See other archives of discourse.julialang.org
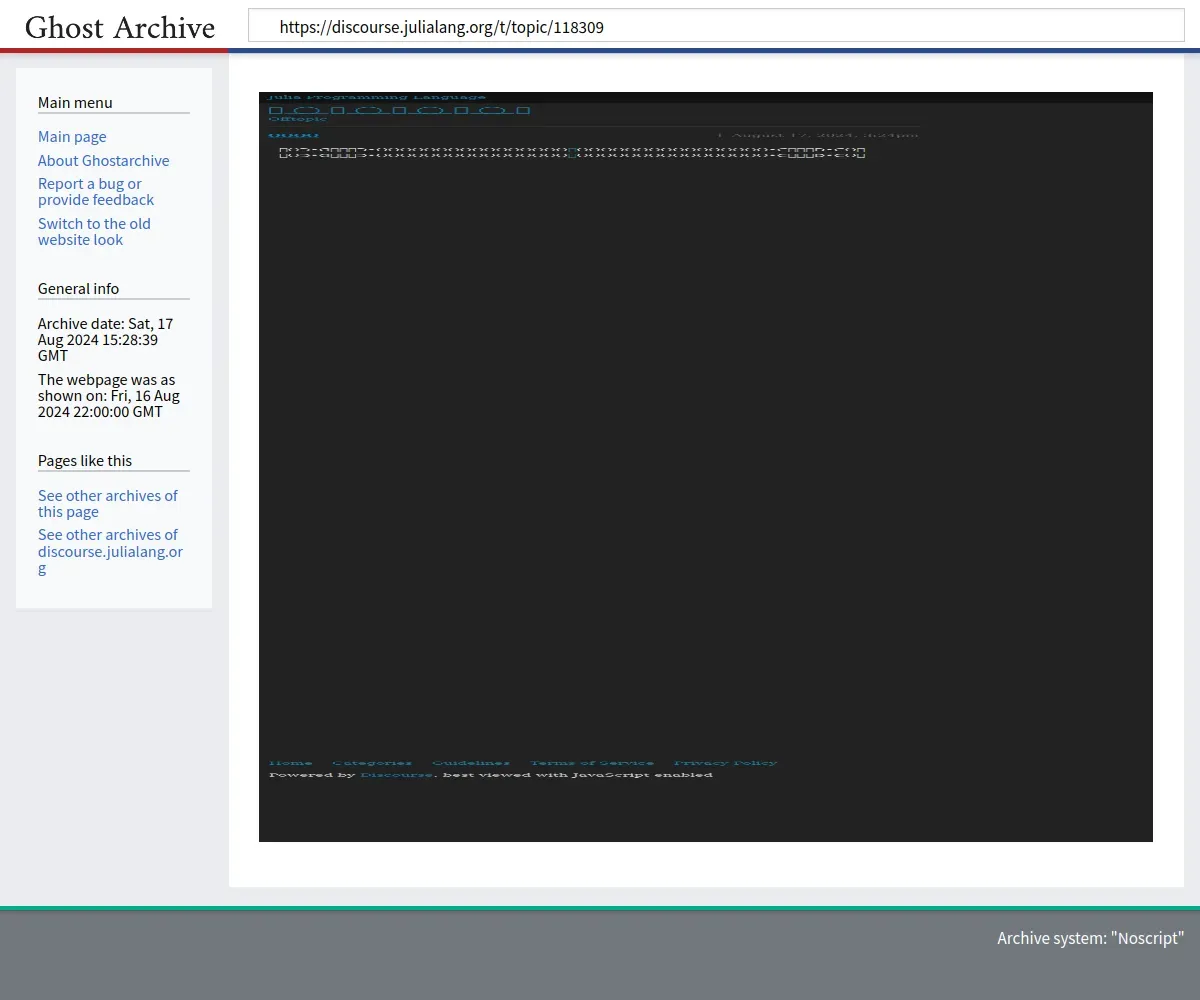This screenshot has height=1000, width=1200. (110, 551)
